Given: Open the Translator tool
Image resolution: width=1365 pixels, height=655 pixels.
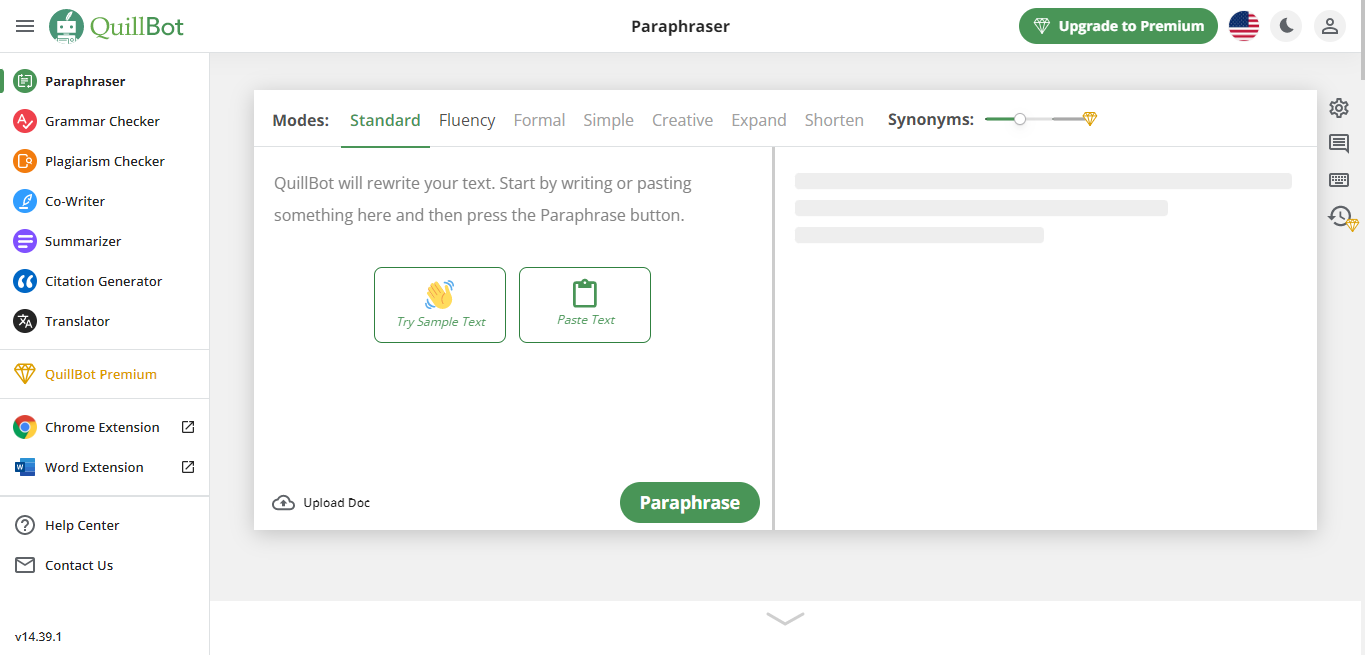Looking at the screenshot, I should point(77,321).
